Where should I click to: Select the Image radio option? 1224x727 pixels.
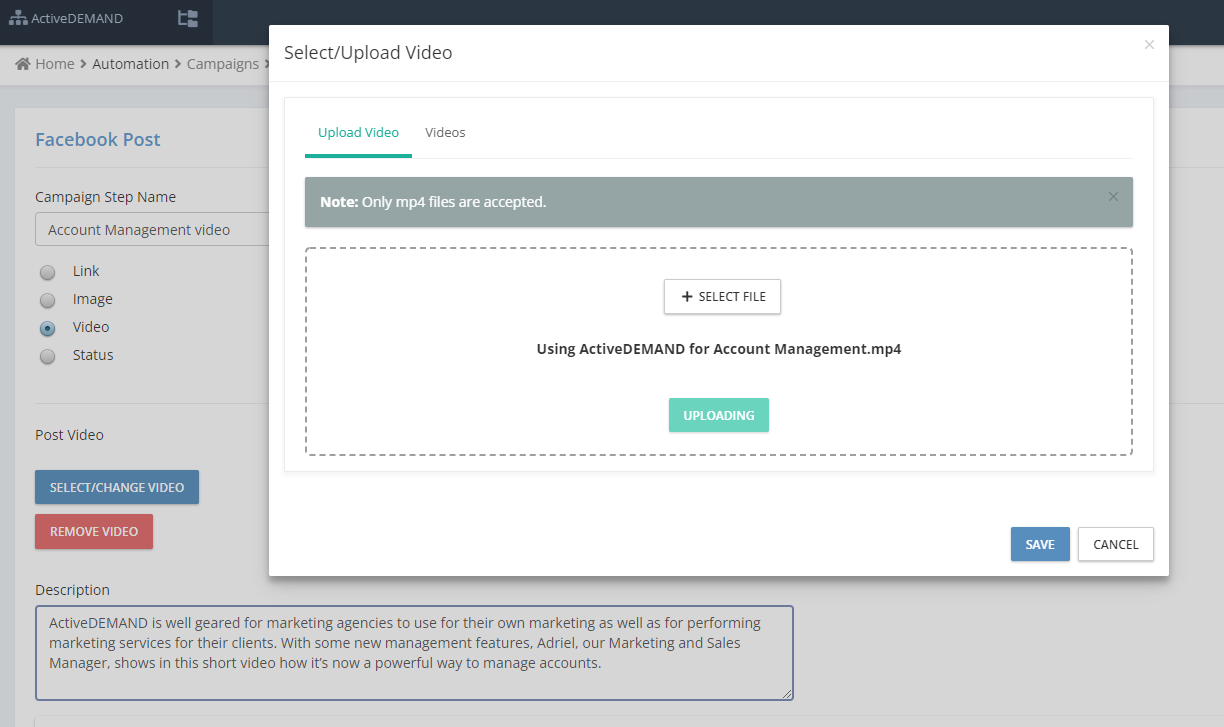[x=47, y=300]
